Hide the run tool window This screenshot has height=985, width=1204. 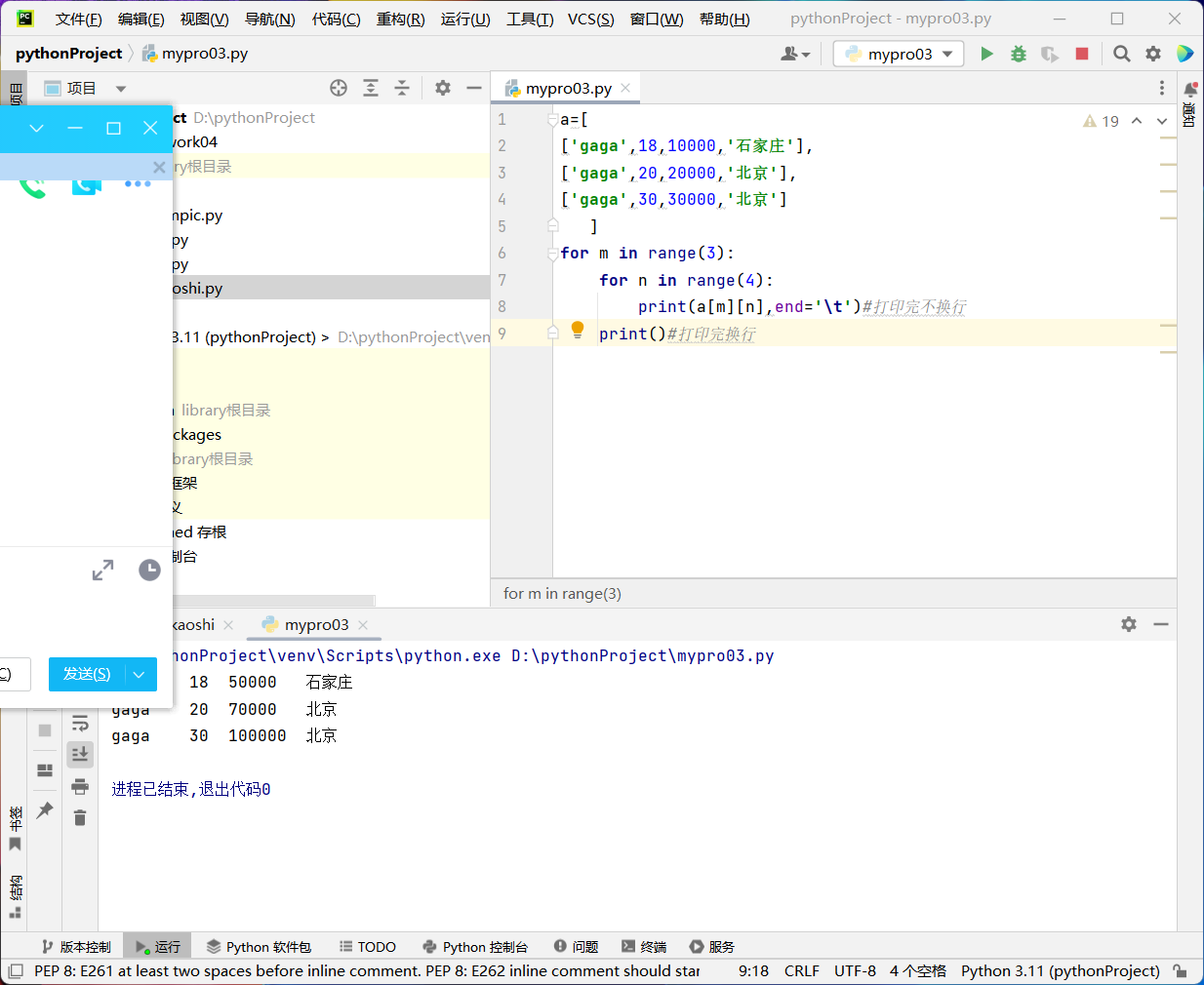(1161, 624)
